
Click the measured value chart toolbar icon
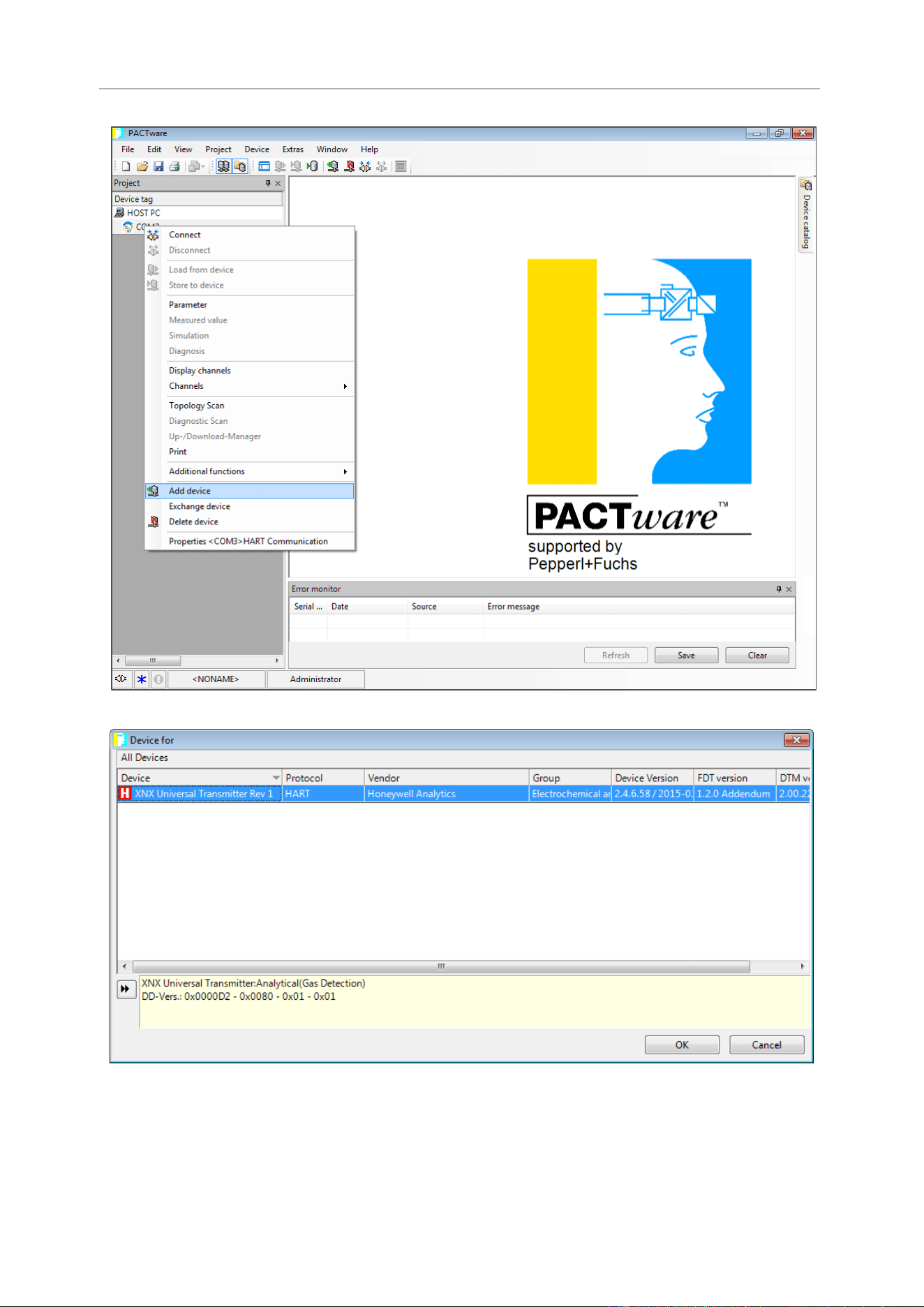[401, 166]
